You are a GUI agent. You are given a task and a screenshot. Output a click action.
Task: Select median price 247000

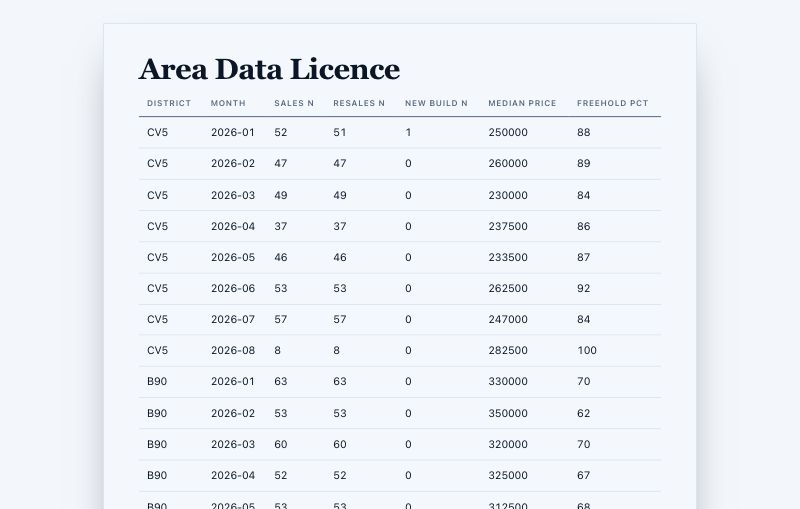tap(508, 320)
